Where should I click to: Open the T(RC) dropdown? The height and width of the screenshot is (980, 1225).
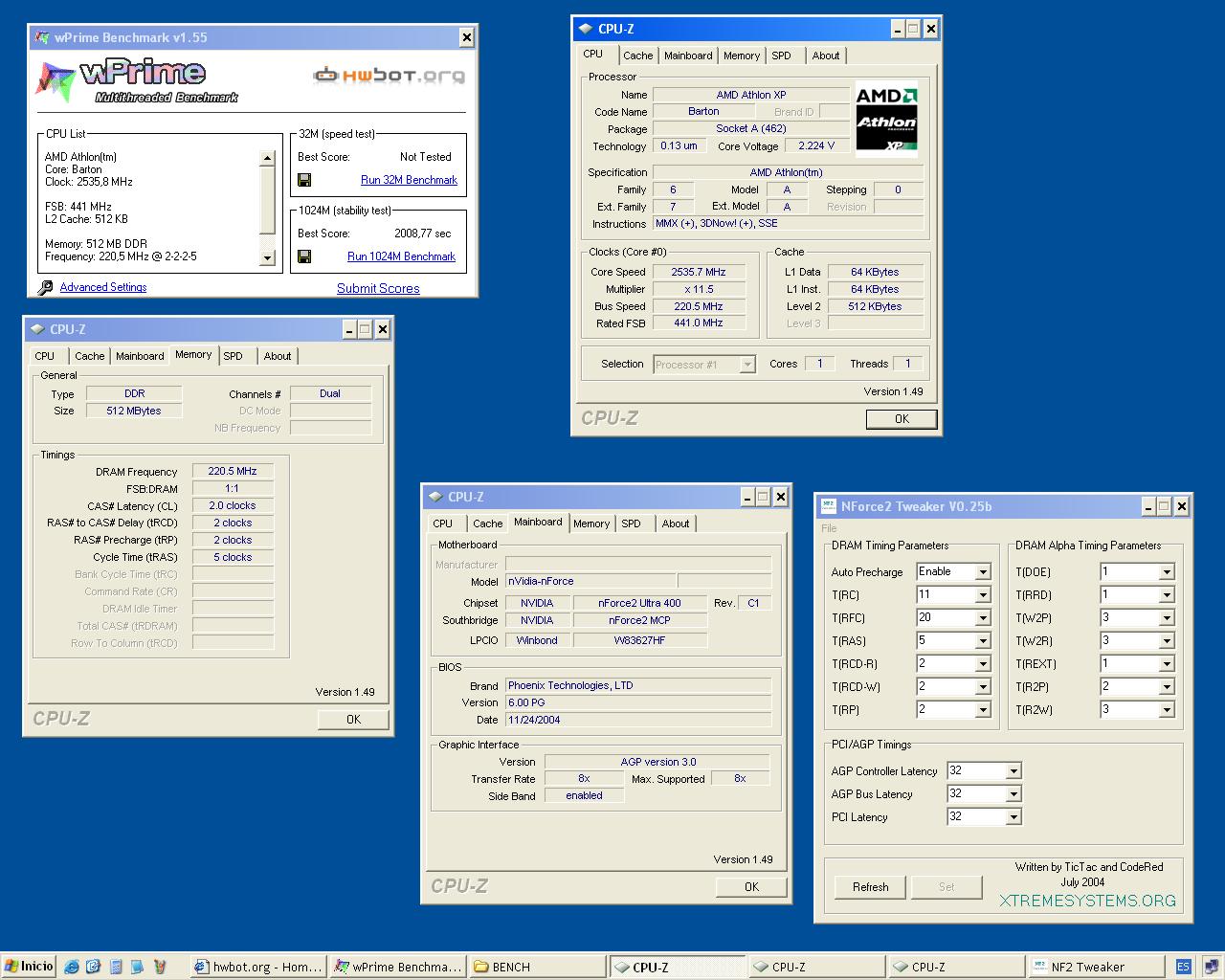pyautogui.click(x=982, y=595)
